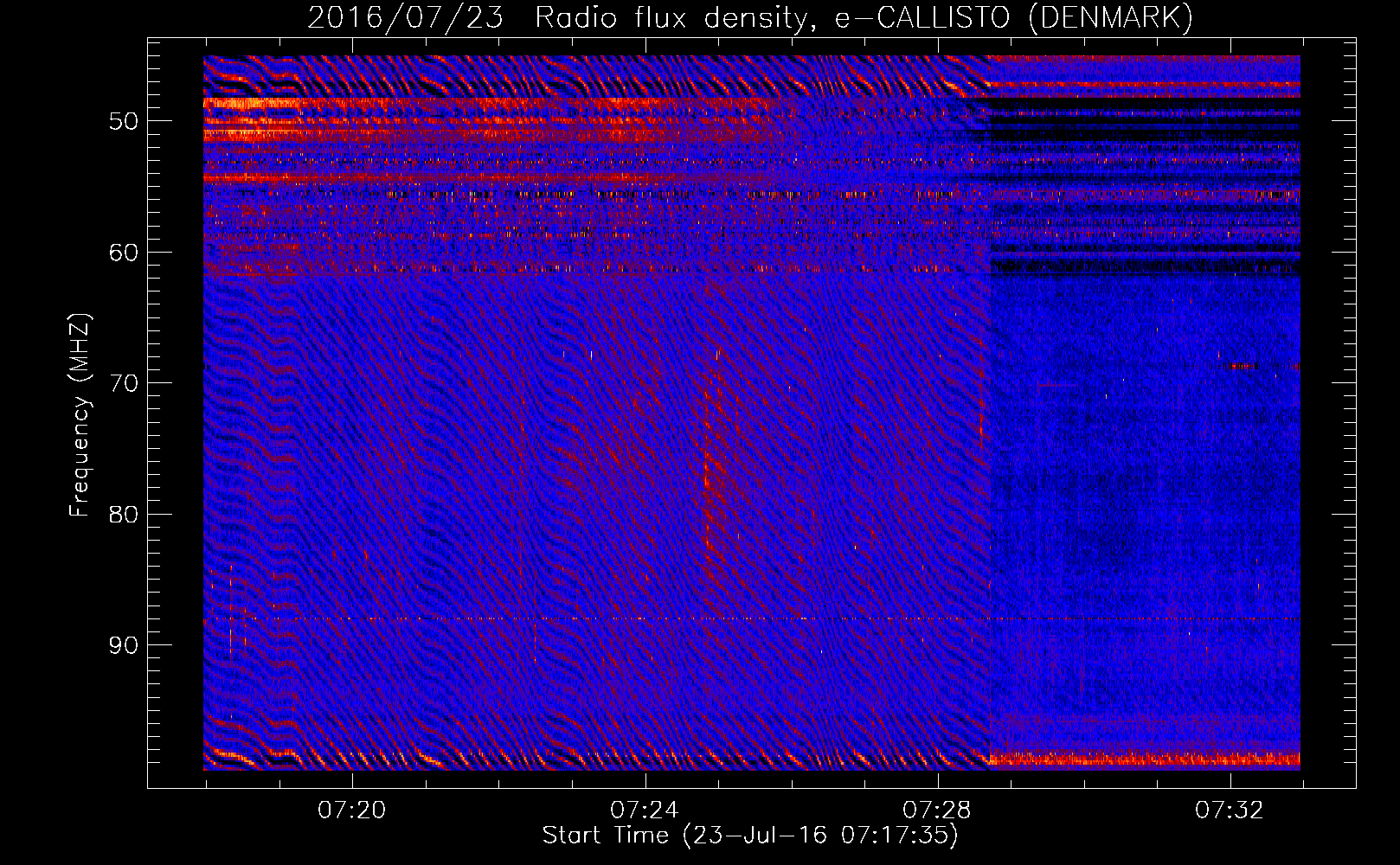Viewport: 1400px width, 865px height.
Task: Click the "Frequency (MHZ)" axis label
Action: coord(80,415)
